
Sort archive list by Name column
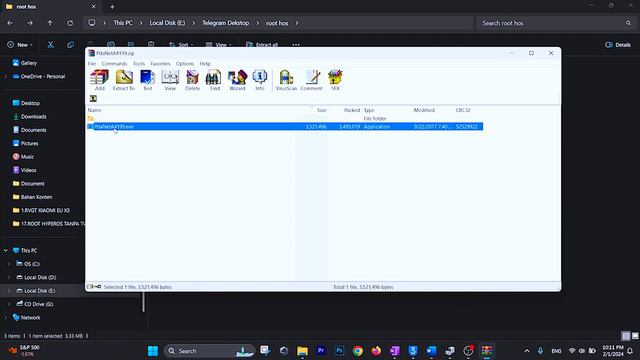(95, 110)
